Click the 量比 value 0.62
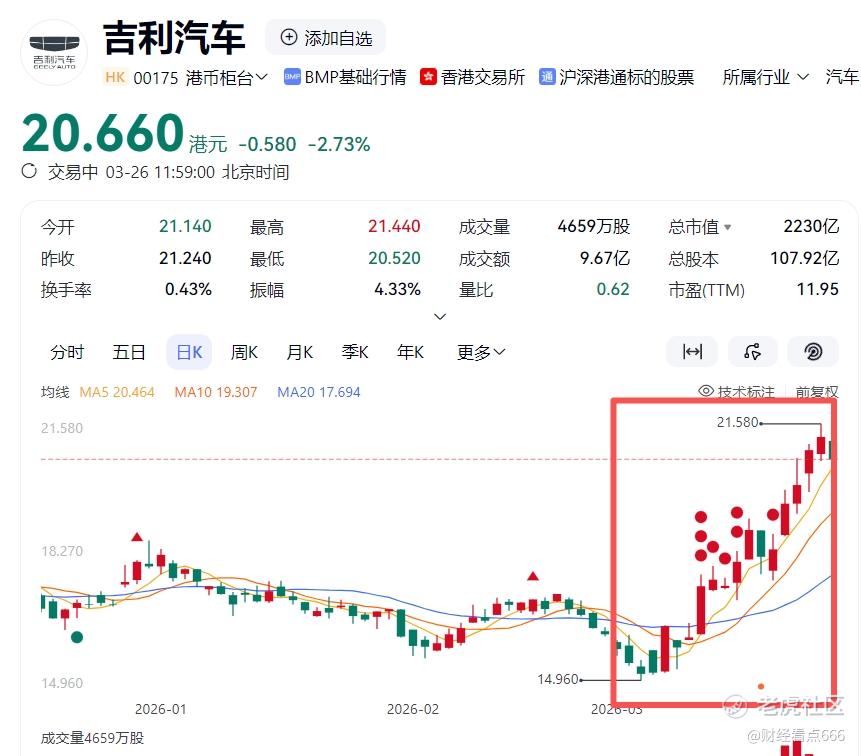The width and height of the screenshot is (861, 756). pyautogui.click(x=613, y=289)
